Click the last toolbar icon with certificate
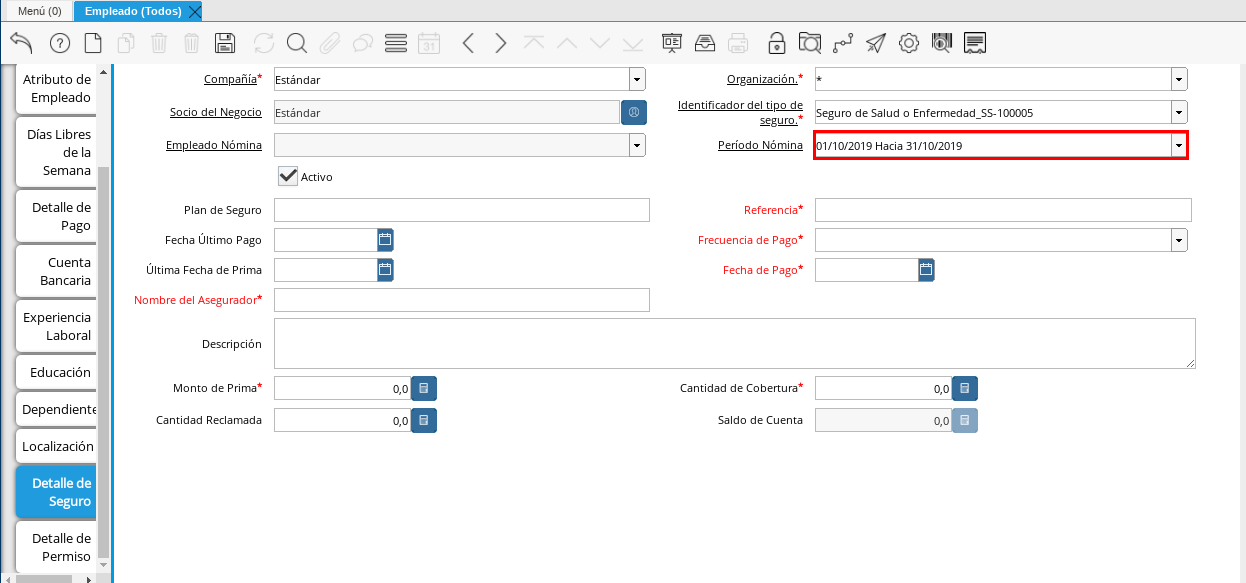Viewport: 1246px width, 583px height. (976, 43)
